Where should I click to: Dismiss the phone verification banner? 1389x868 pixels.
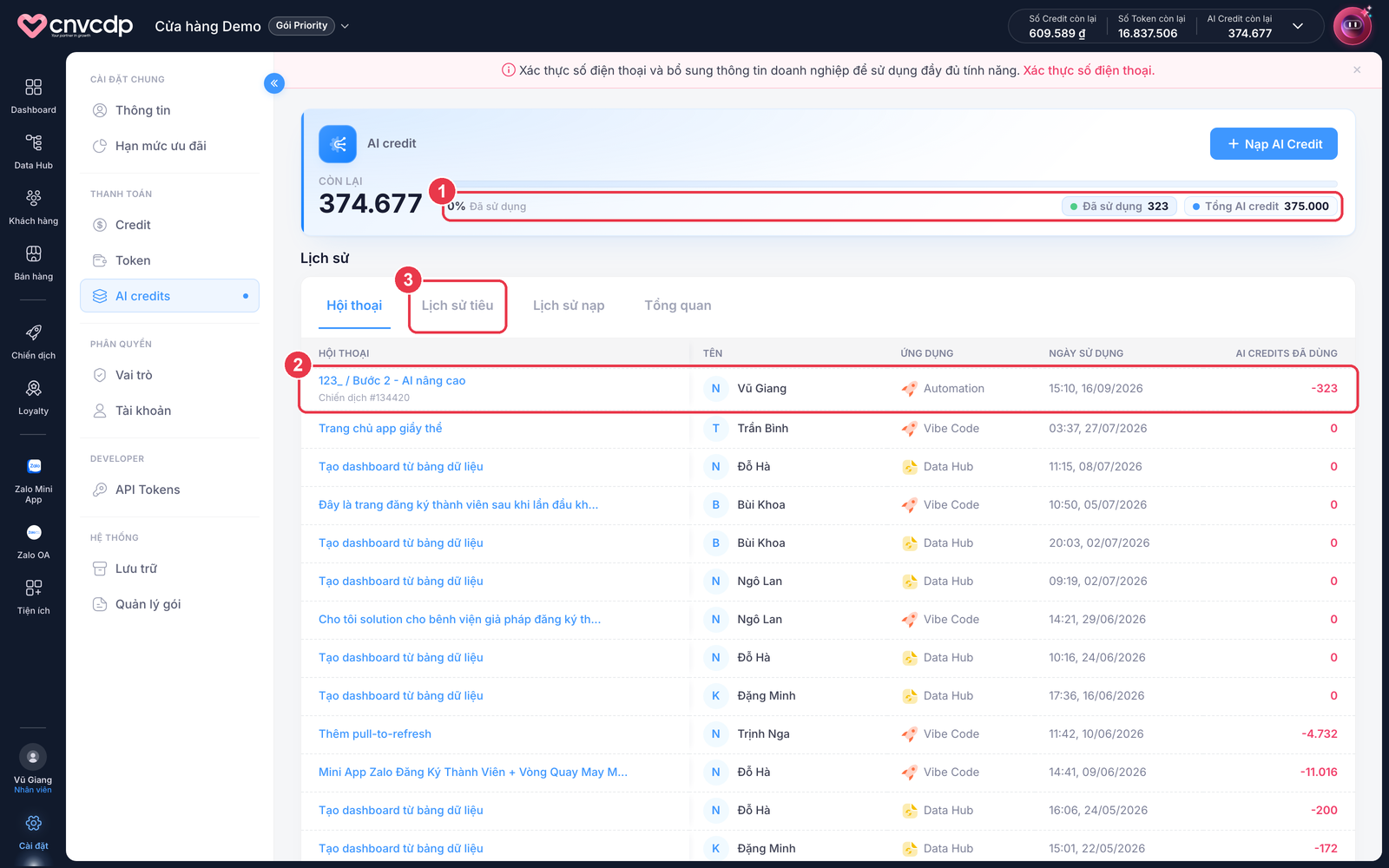[1357, 70]
